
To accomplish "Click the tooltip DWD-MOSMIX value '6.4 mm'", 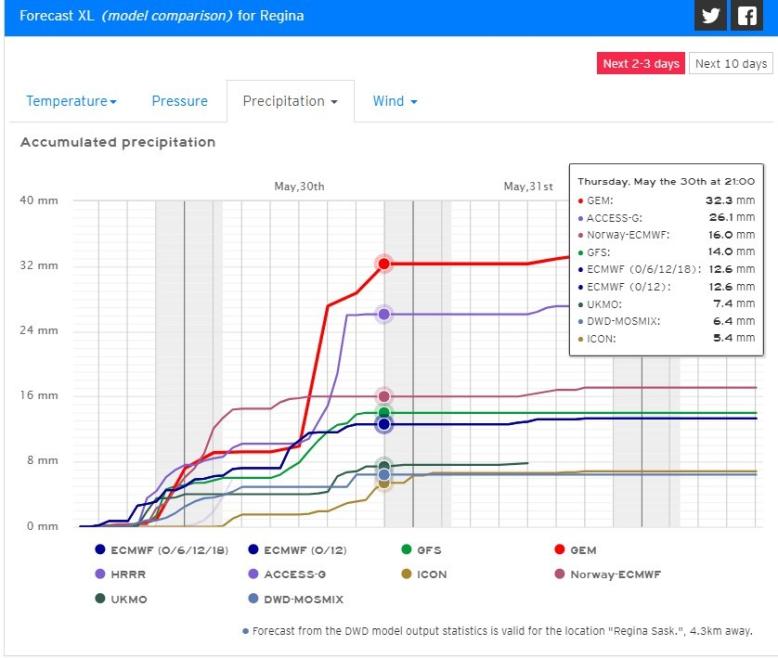I will click(734, 321).
